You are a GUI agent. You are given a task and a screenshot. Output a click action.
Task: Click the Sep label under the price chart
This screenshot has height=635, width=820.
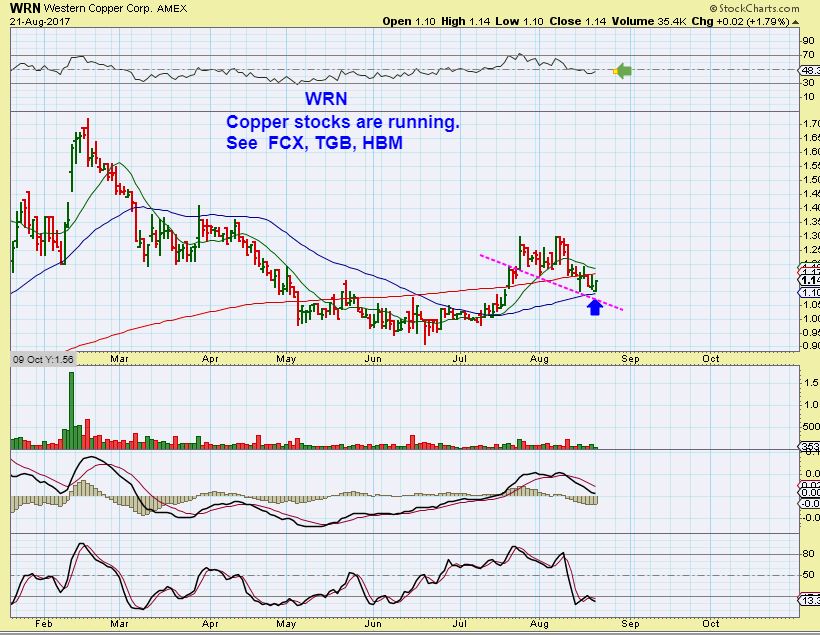pyautogui.click(x=630, y=359)
